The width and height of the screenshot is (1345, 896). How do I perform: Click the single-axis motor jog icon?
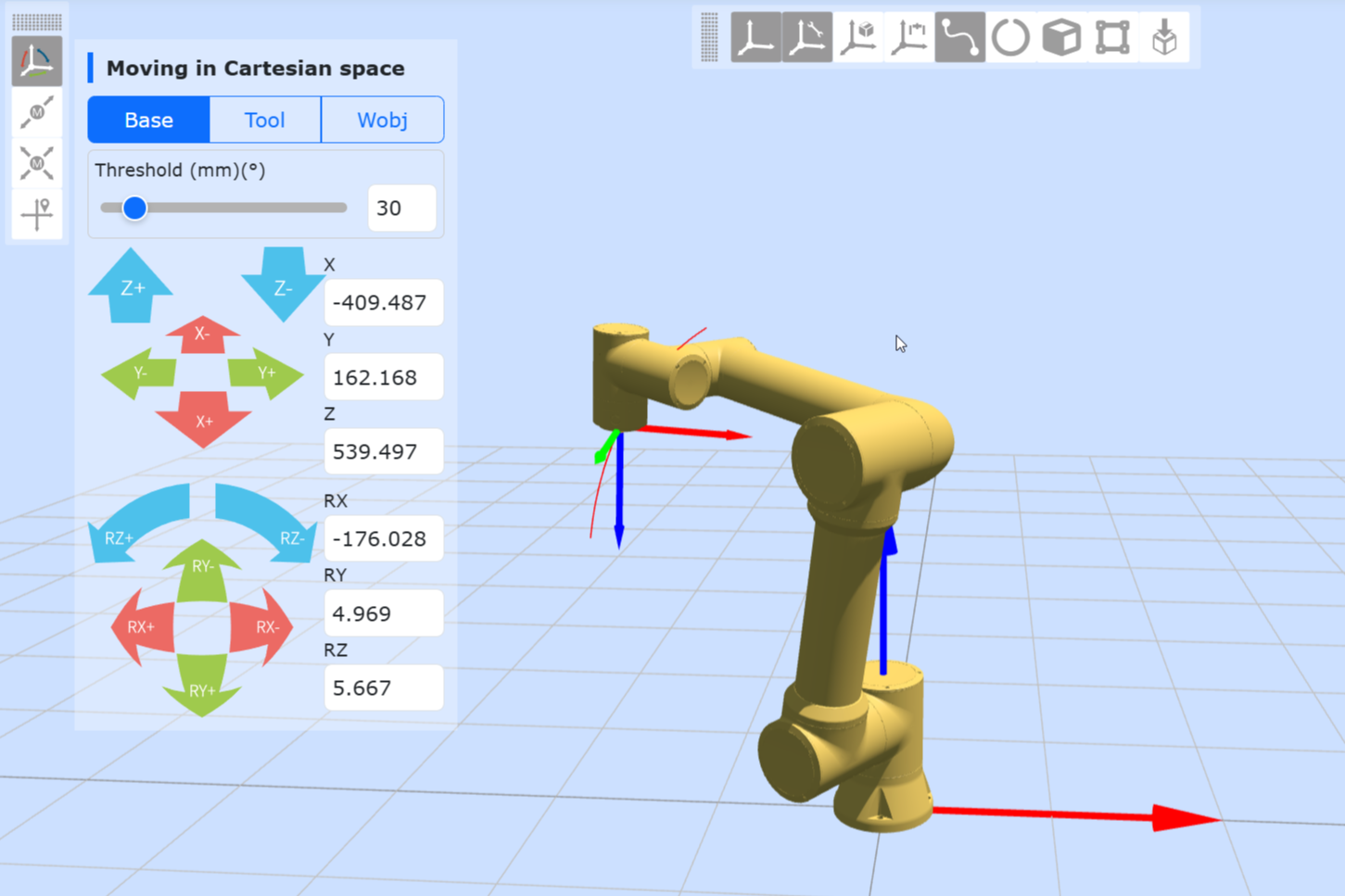click(x=37, y=112)
